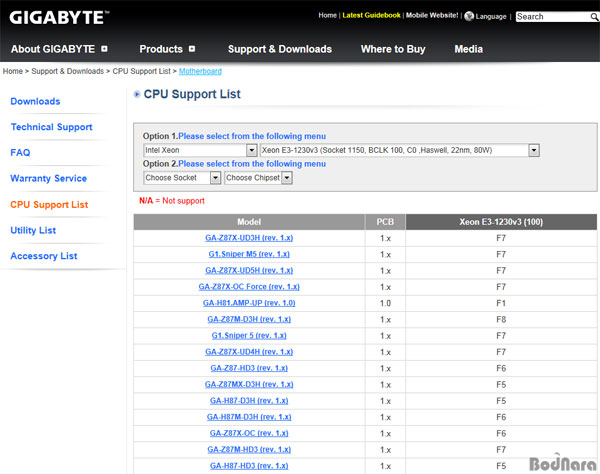Open GA-H87-HD3 (rev. 1.x) link
Image resolution: width=600 pixels, height=474 pixels.
(249, 466)
